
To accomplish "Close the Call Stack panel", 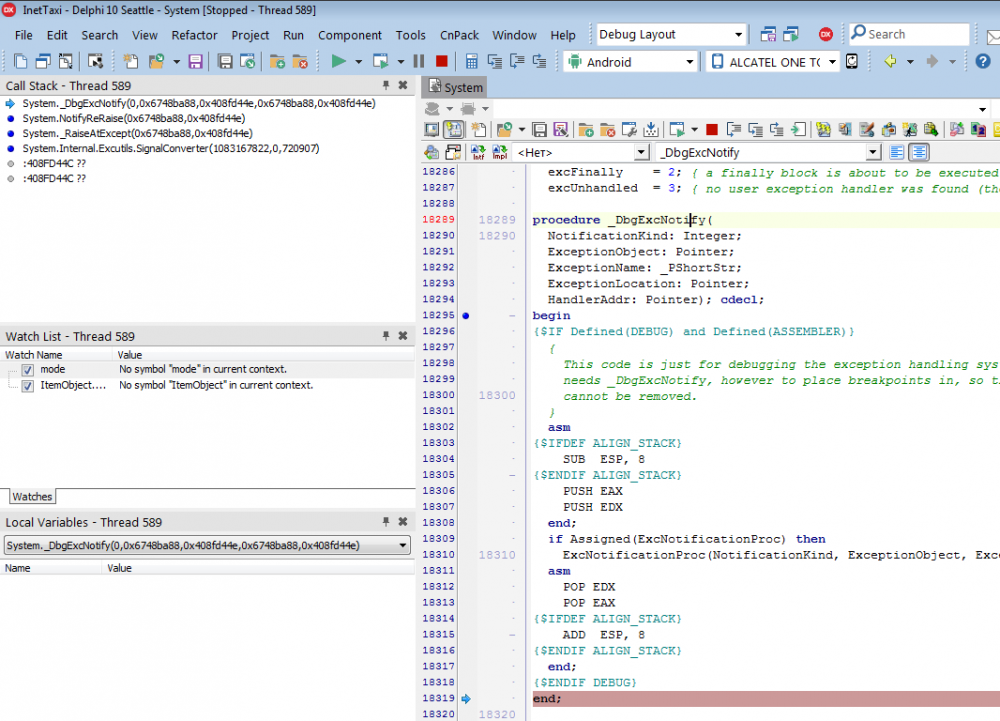I will pyautogui.click(x=403, y=85).
